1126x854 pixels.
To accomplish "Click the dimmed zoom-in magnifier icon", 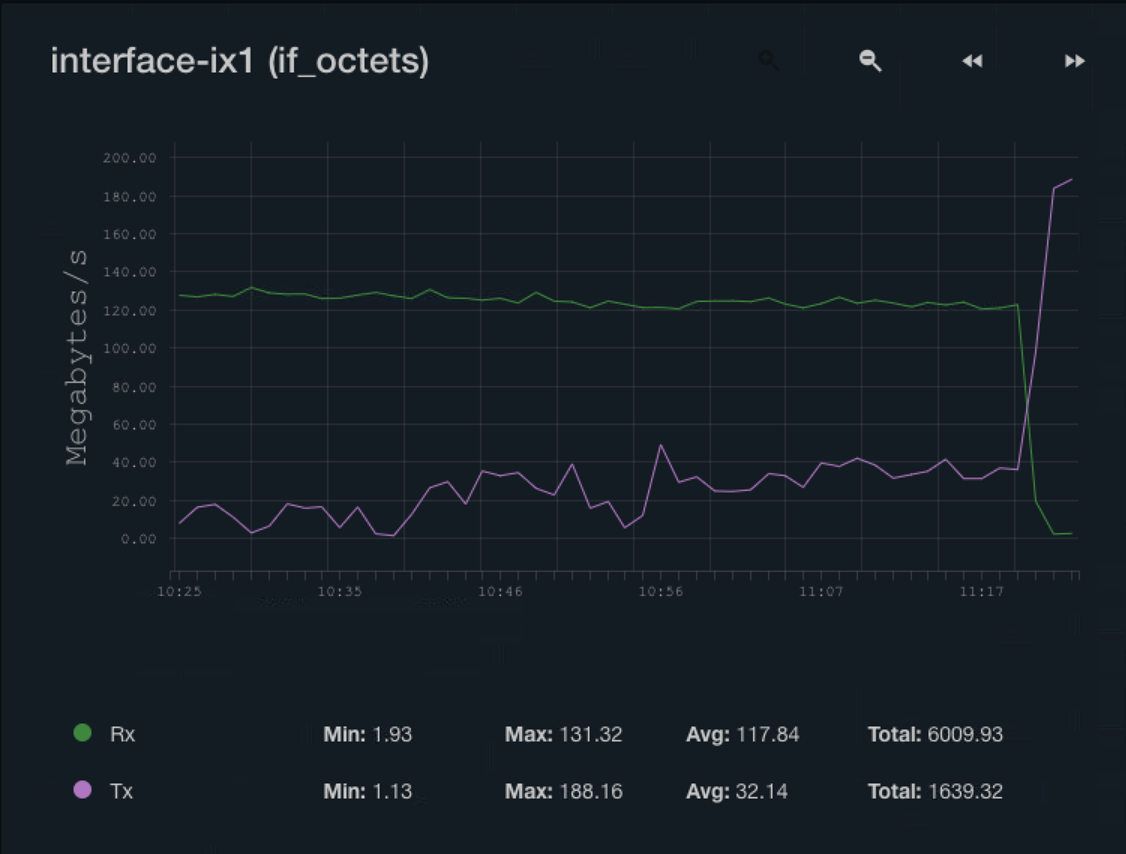I will (x=768, y=61).
